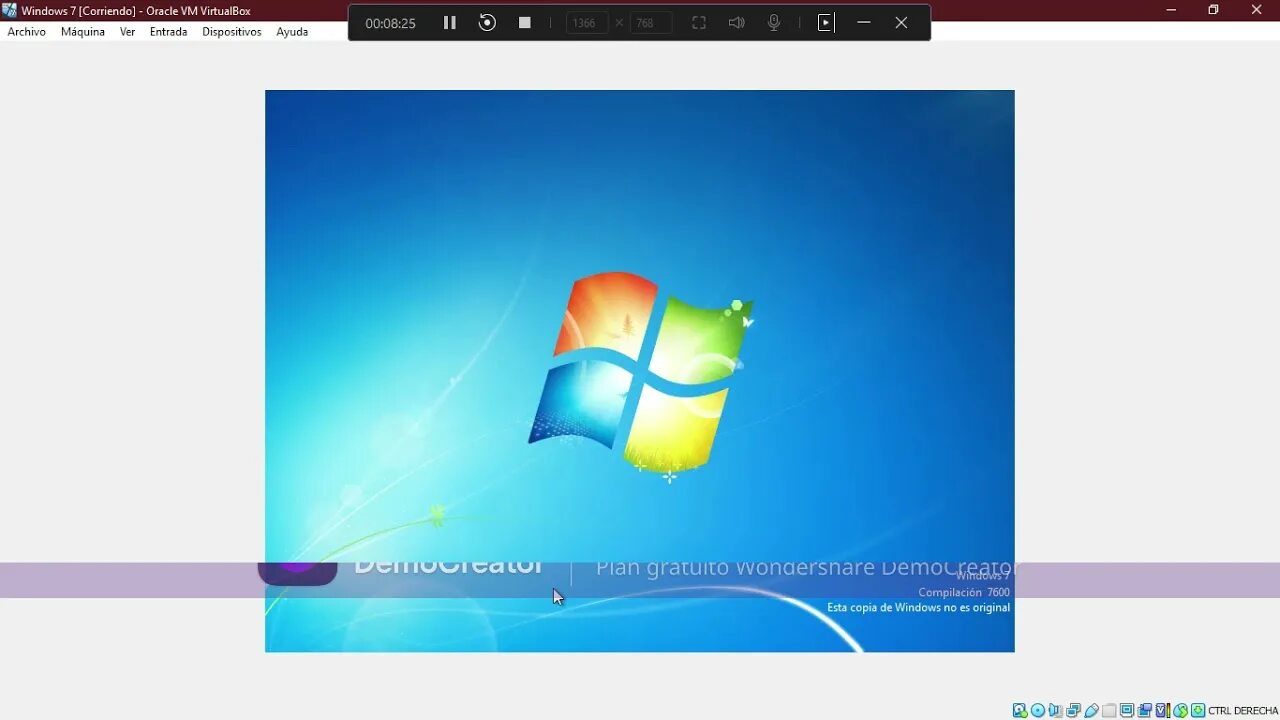
Task: Stop the recording with the square button
Action: point(524,22)
